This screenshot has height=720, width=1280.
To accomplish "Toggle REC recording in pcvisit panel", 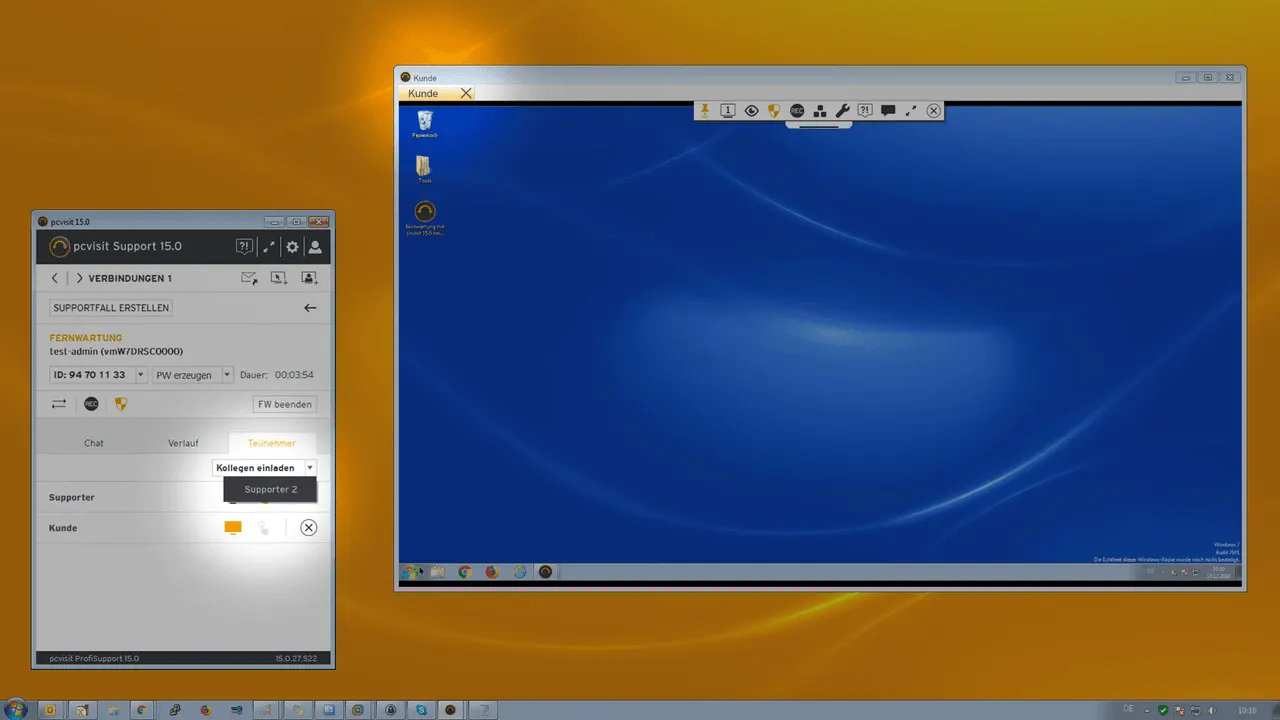I will point(91,404).
